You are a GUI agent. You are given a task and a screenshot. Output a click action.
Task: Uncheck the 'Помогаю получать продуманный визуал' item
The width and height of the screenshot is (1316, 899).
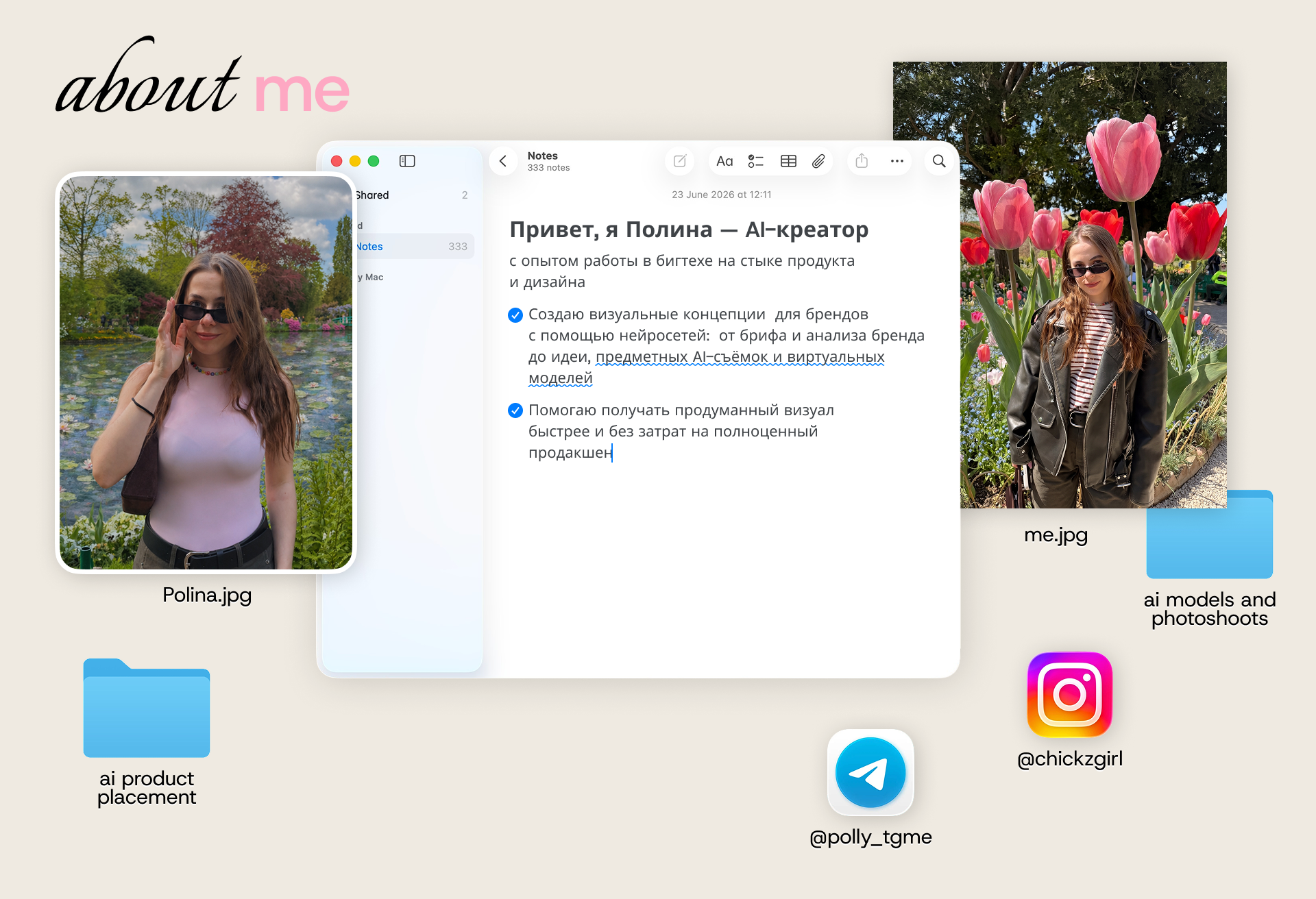tap(515, 410)
